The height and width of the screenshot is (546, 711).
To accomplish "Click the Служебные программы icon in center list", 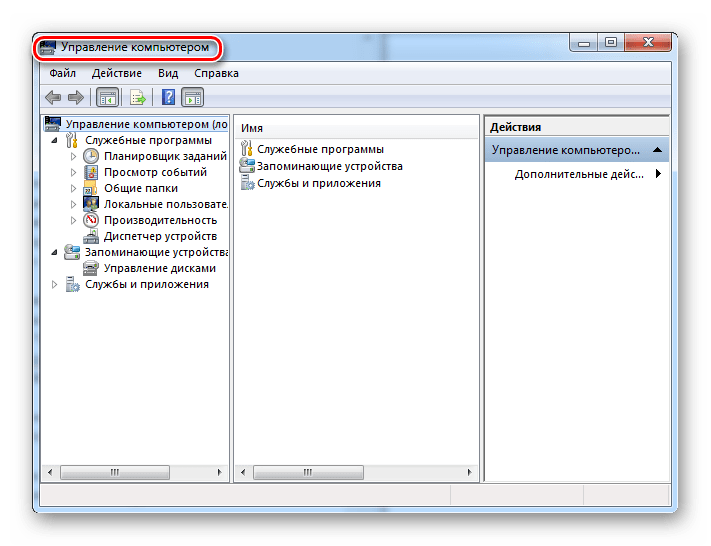I will 246,148.
